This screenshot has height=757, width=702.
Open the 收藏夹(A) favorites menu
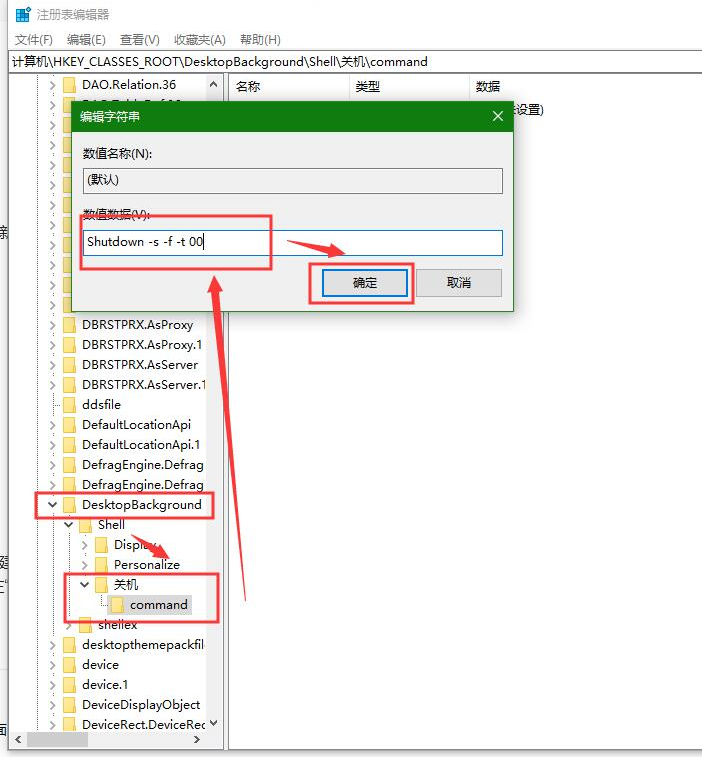[x=200, y=39]
